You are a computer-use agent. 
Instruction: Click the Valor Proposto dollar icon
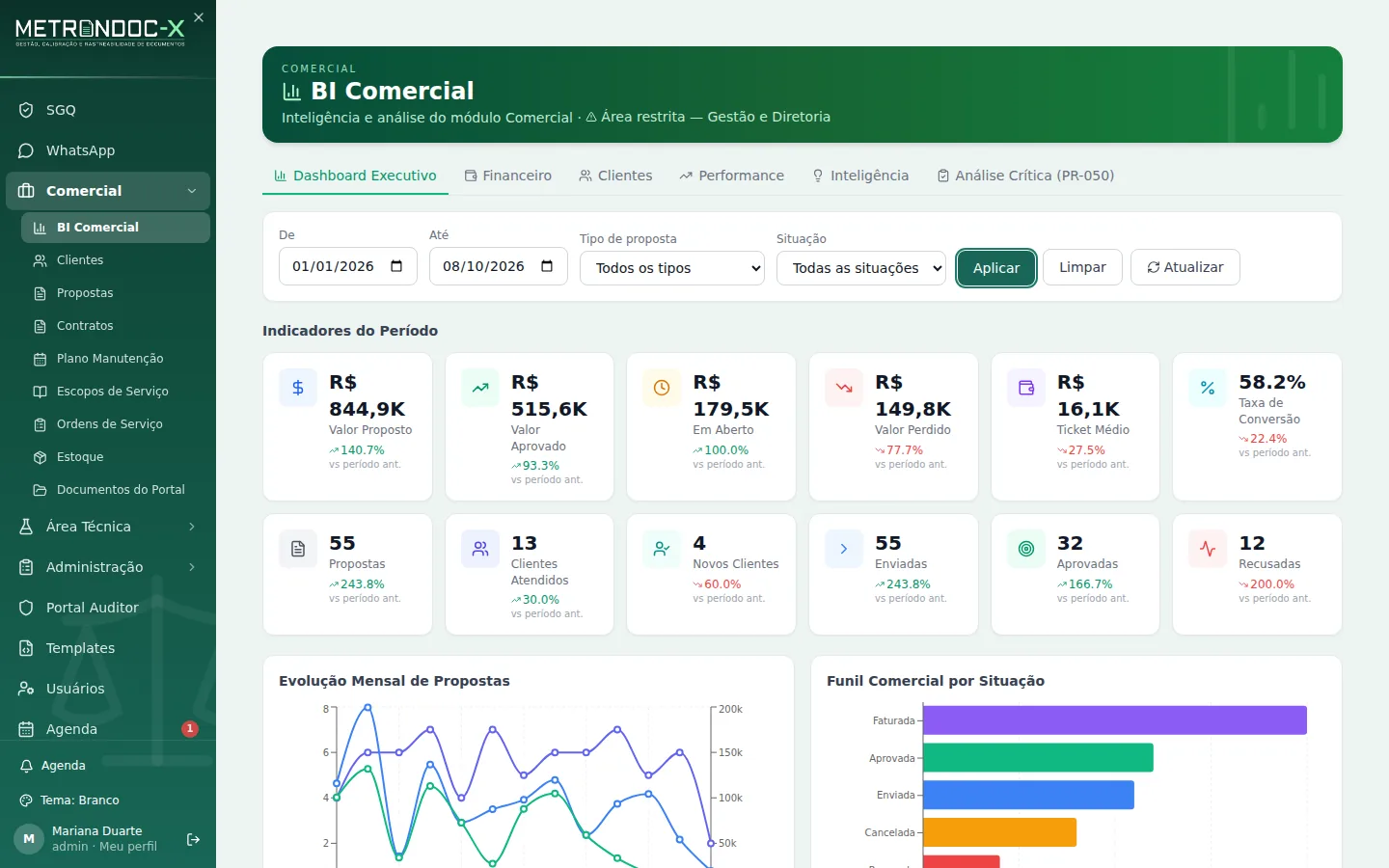point(298,388)
